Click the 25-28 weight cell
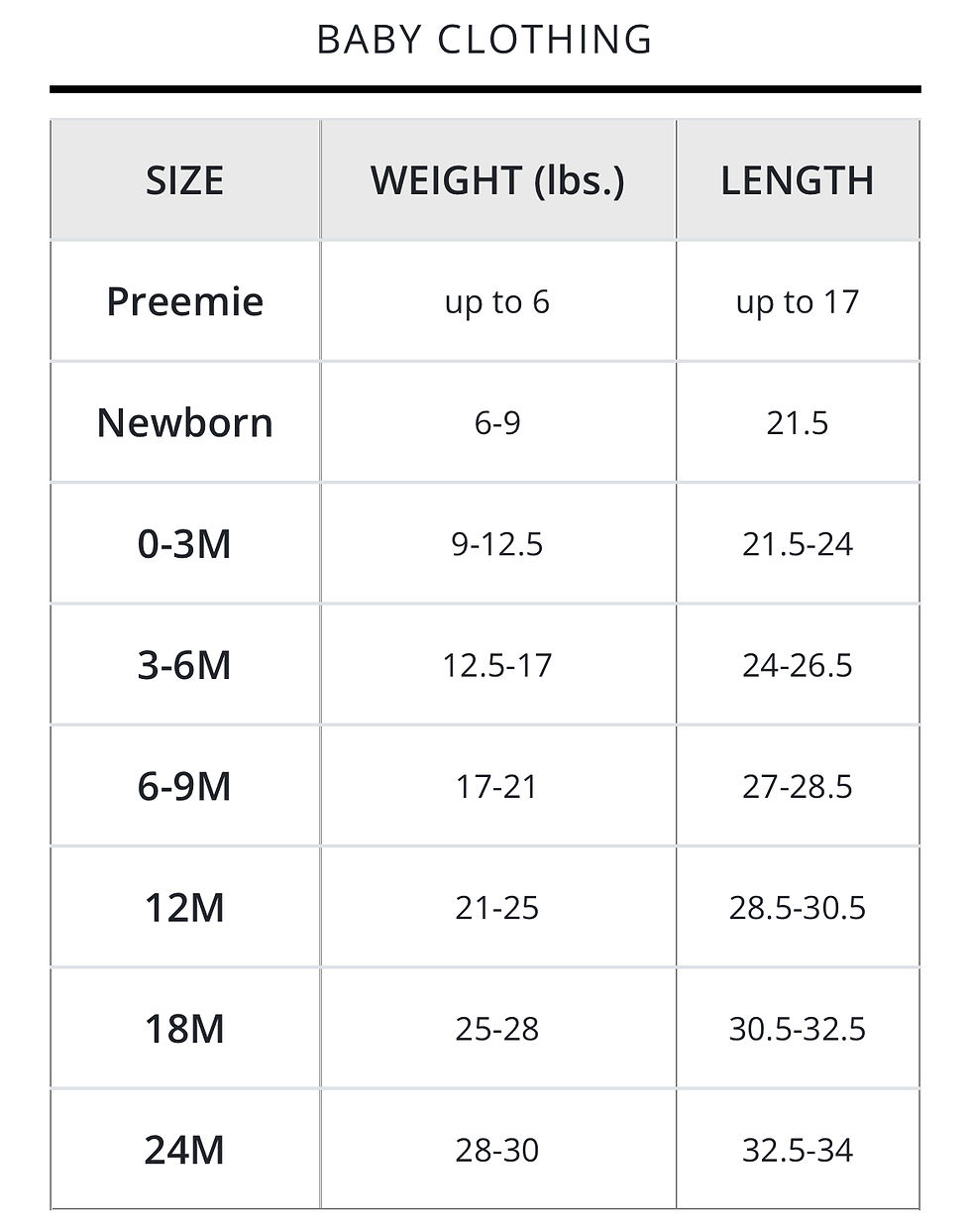 [497, 1029]
